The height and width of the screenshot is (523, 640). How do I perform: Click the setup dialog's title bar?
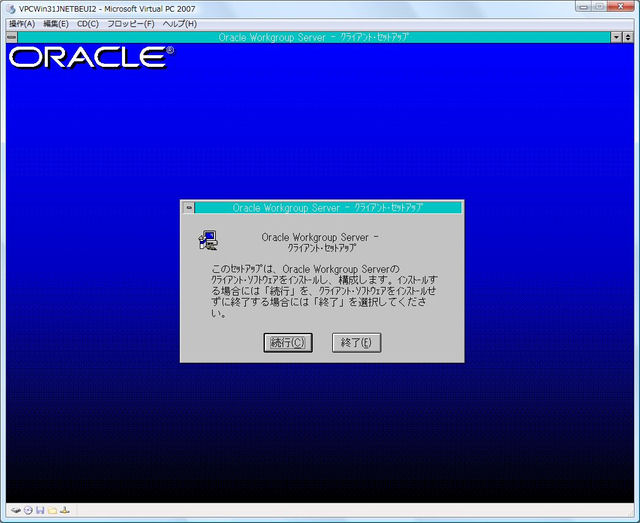coord(328,207)
